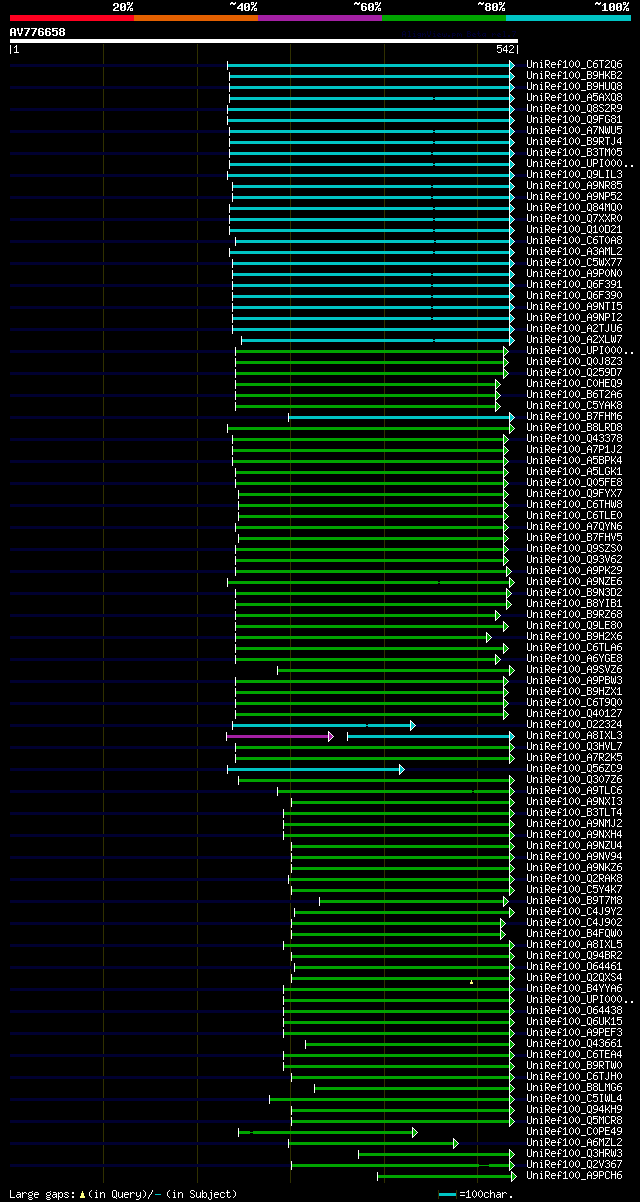
Task: Click the UniRef100_Q6F391 hit label
Action: (575, 285)
